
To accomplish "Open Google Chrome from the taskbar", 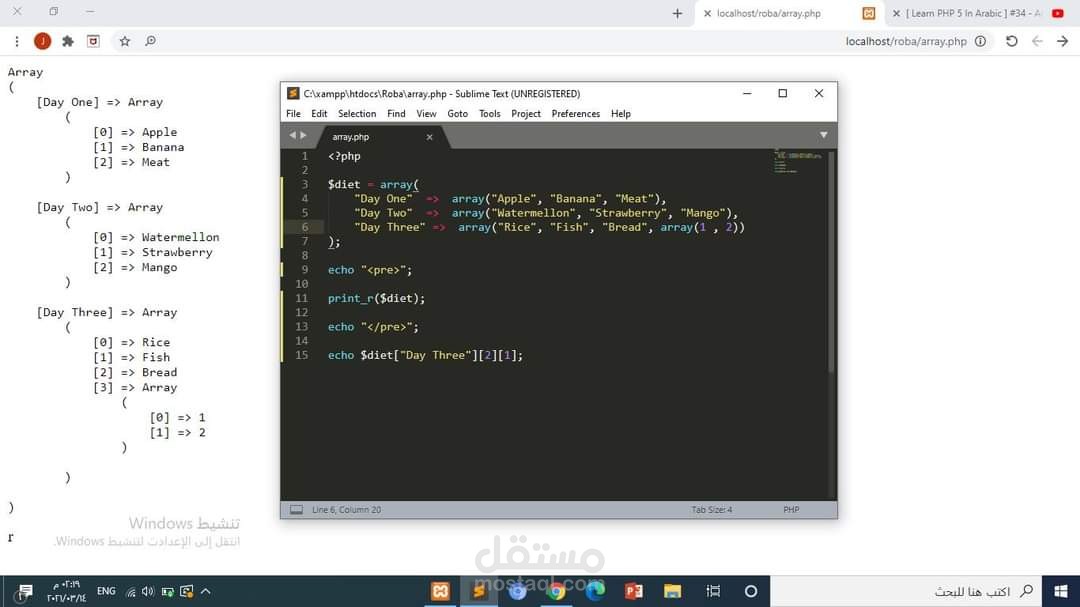I will (557, 591).
